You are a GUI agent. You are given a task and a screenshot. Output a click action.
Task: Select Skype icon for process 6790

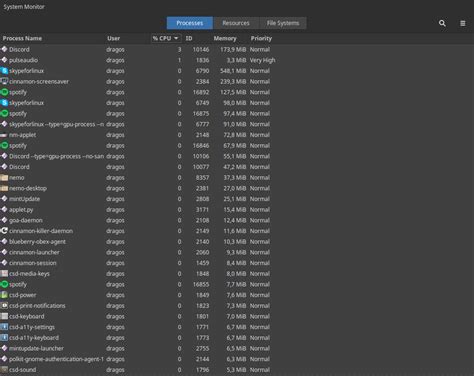(4, 71)
